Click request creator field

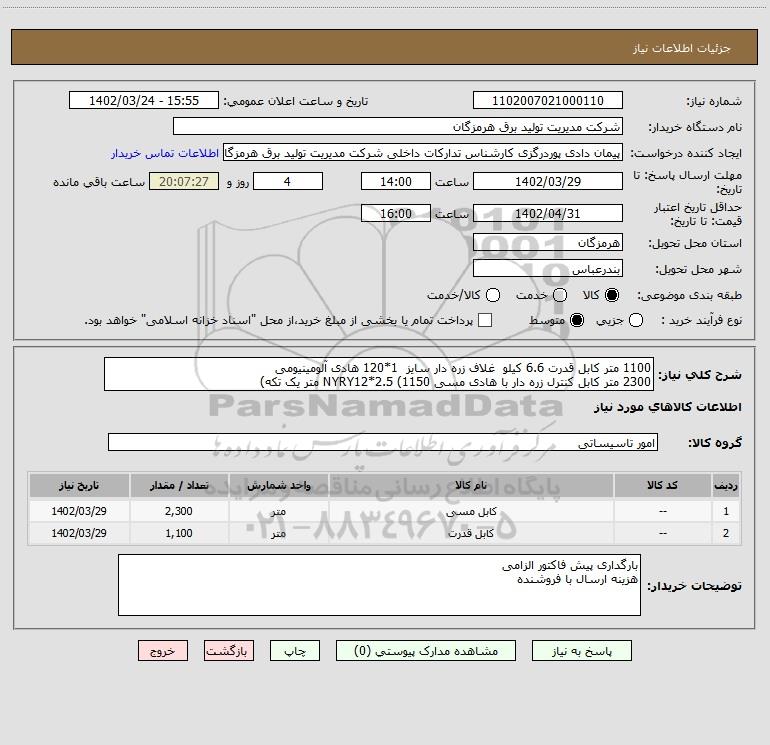point(423,153)
